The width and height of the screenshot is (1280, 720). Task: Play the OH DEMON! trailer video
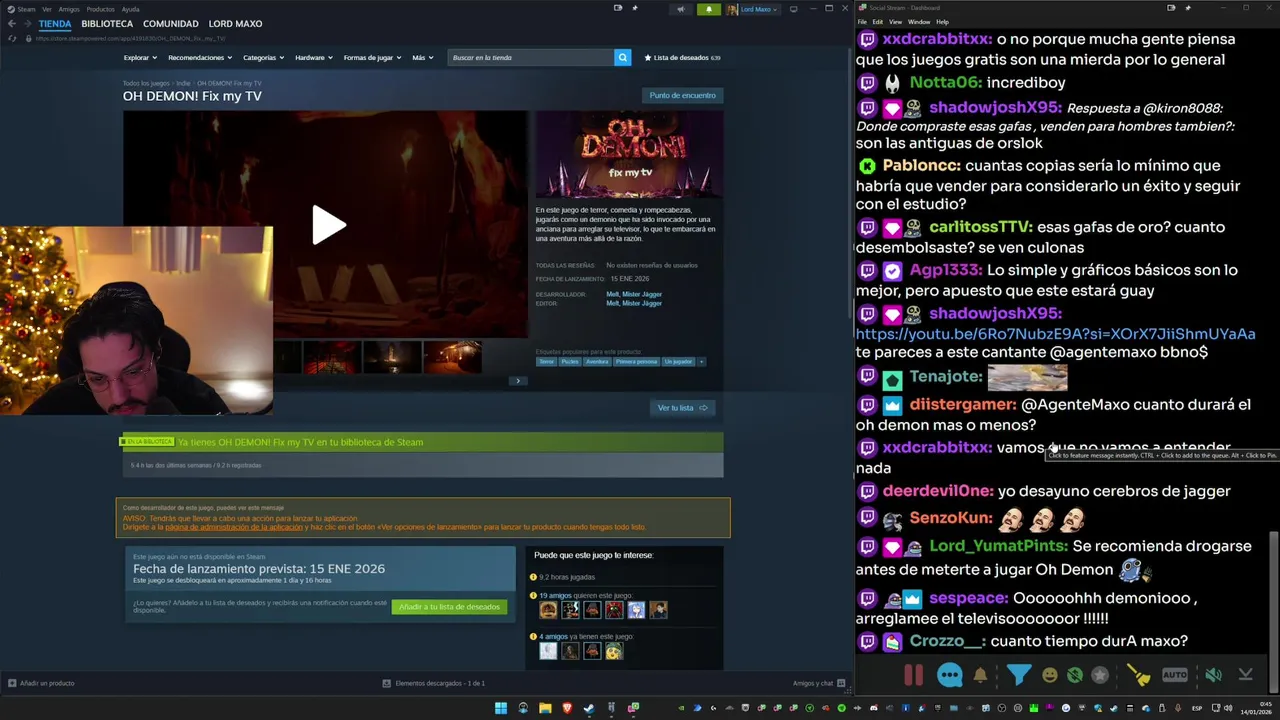coord(327,225)
